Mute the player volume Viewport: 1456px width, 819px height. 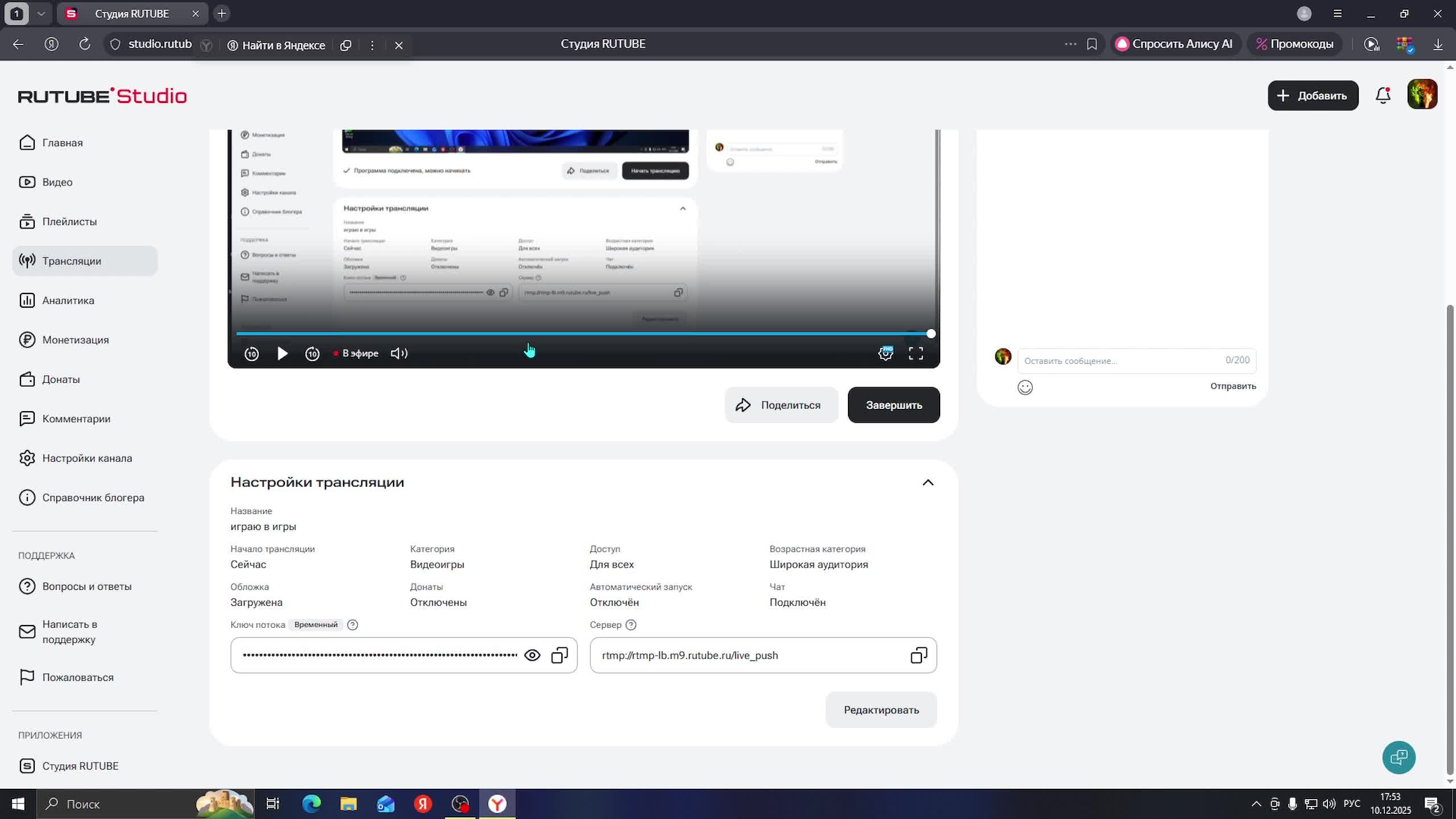tap(399, 353)
